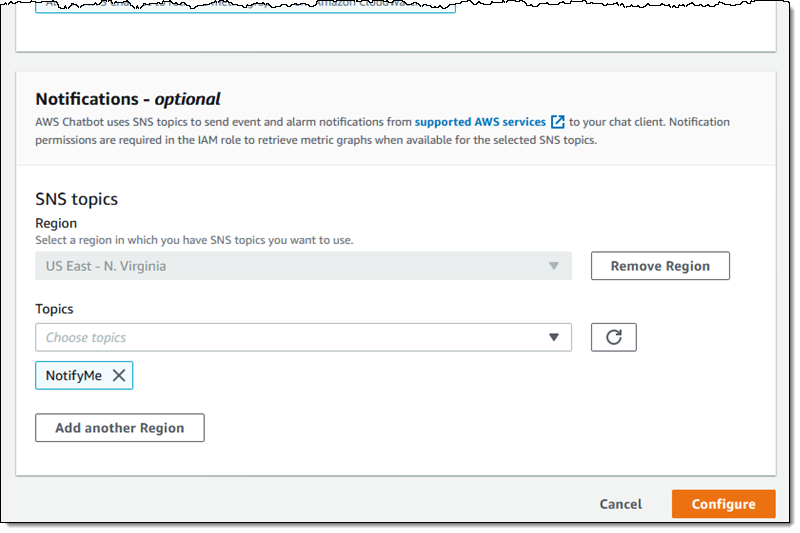Click the NotifyMe topic tag label
Viewport: 800px width, 533px height.
point(74,375)
